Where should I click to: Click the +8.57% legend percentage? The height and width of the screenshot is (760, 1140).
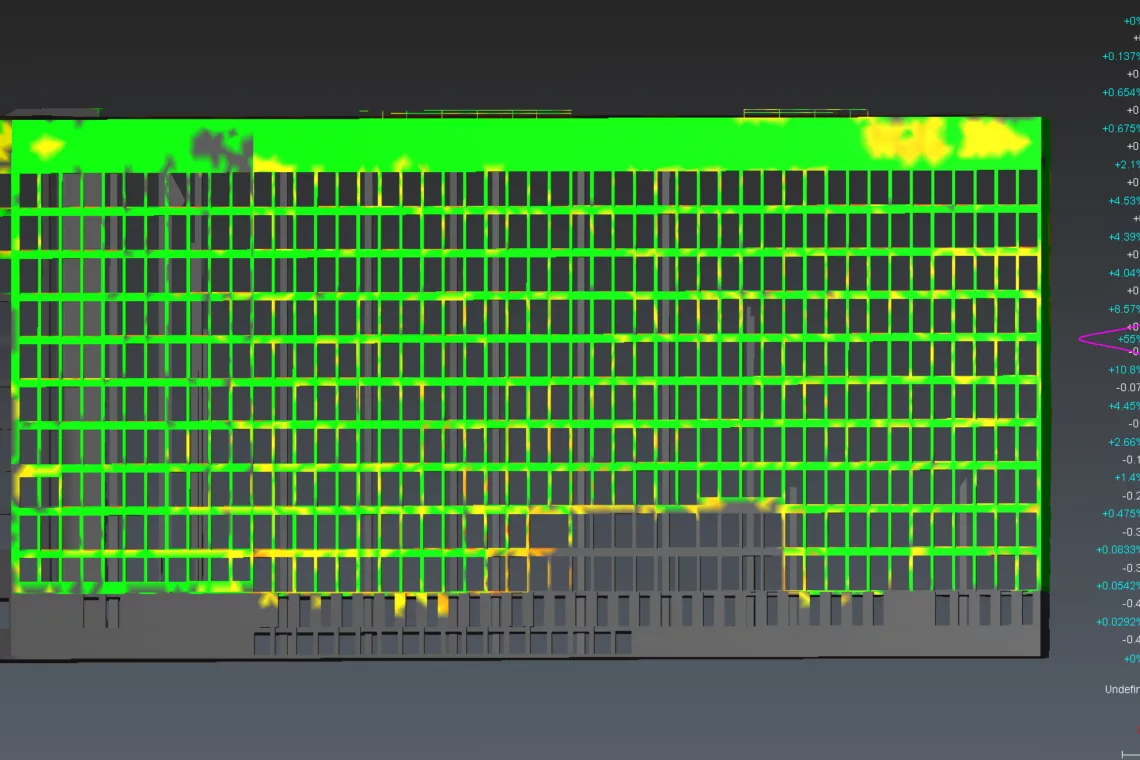click(1123, 309)
